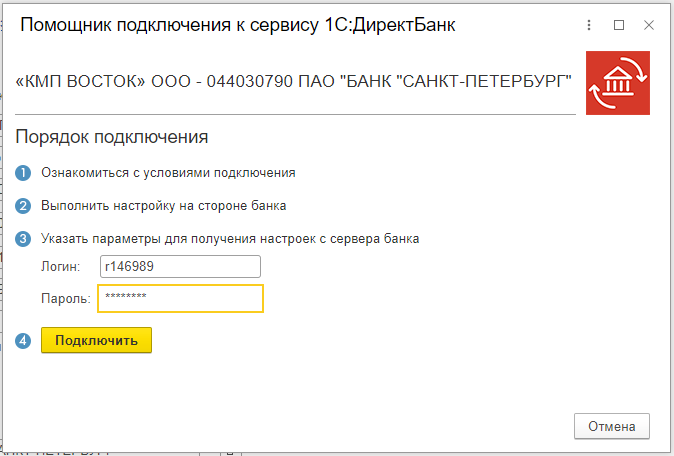Click the step 2 number circle

coord(24,206)
